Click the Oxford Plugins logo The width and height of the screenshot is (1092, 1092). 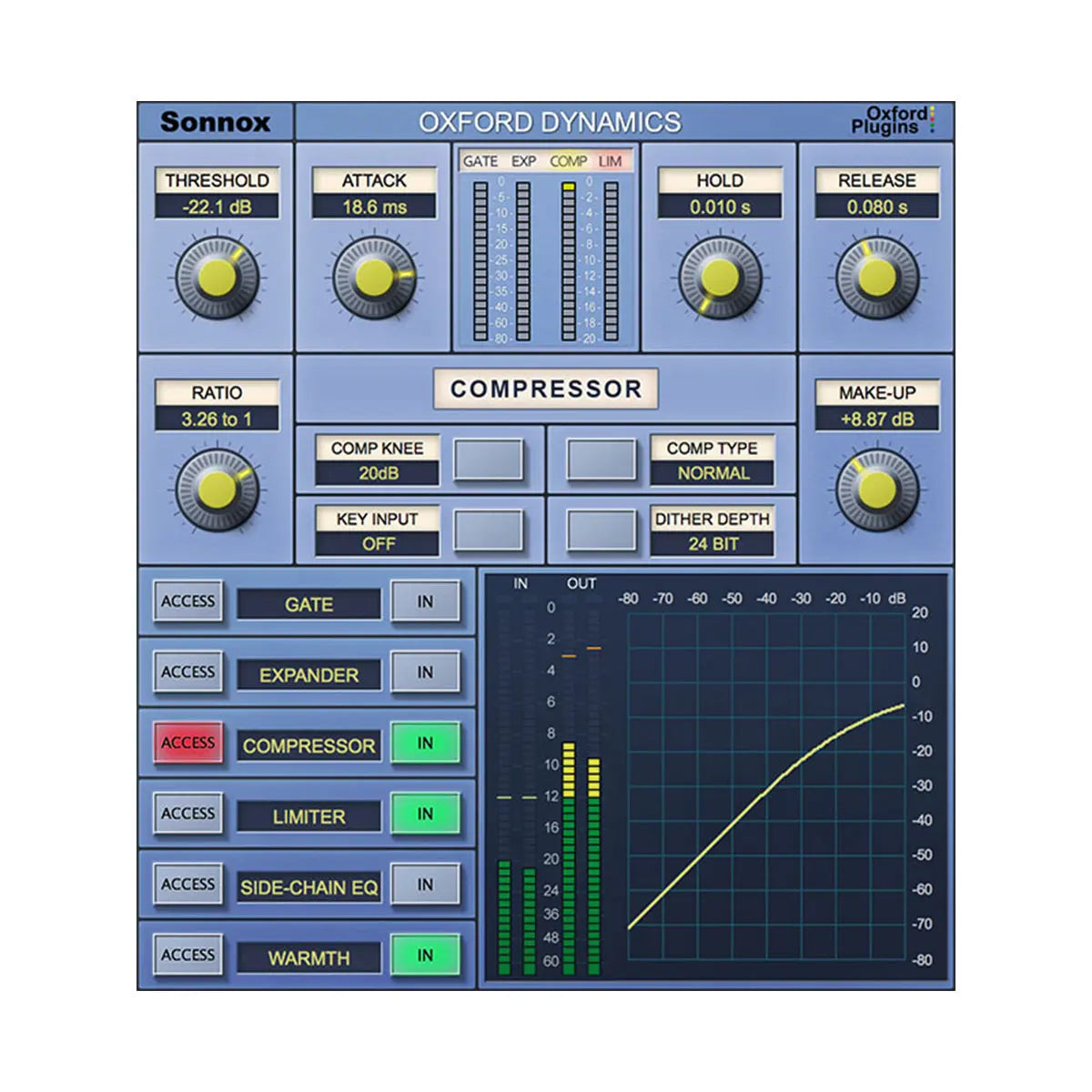[893, 118]
